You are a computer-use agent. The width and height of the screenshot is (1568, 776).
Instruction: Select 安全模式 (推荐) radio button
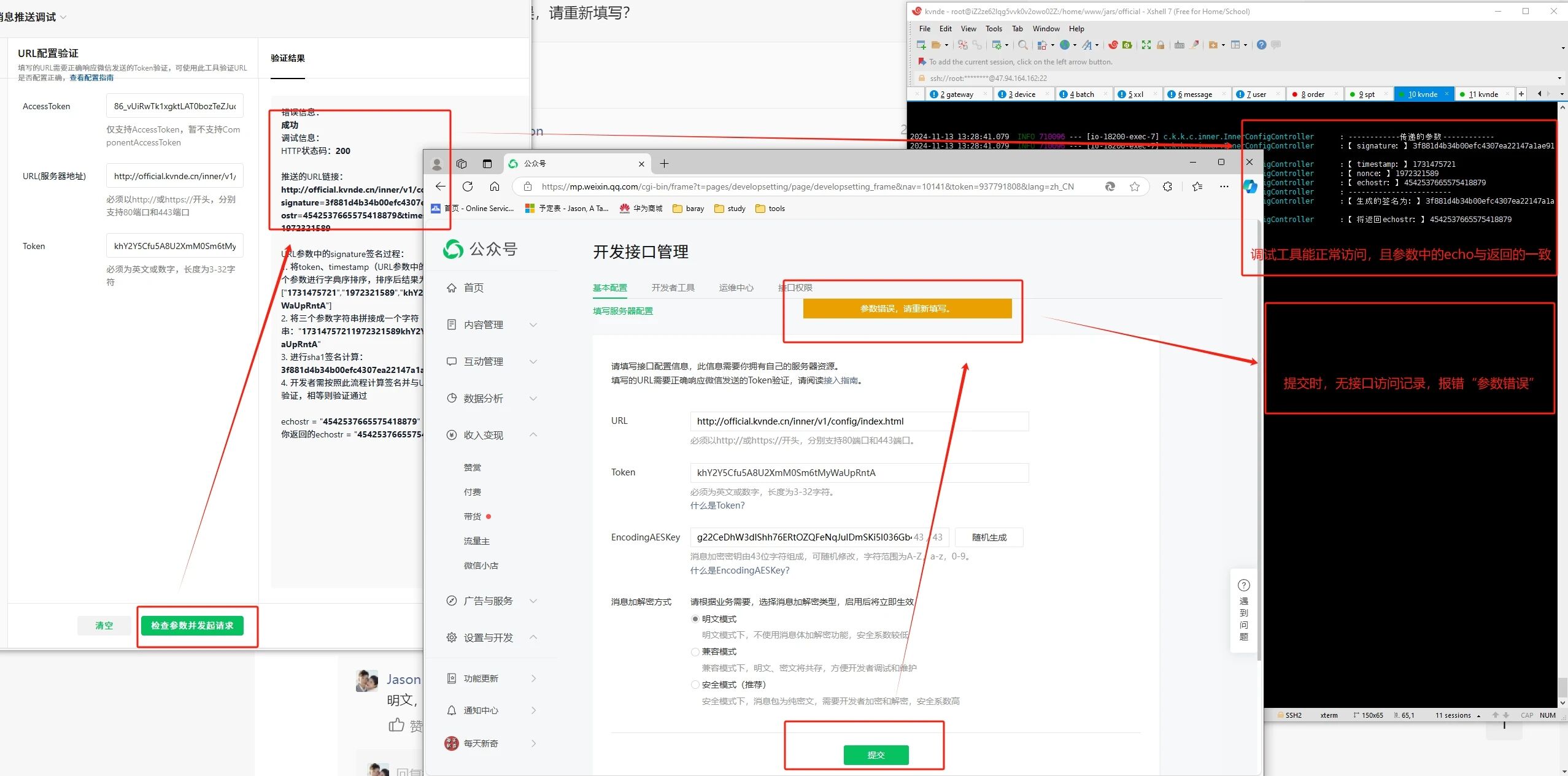pos(695,685)
